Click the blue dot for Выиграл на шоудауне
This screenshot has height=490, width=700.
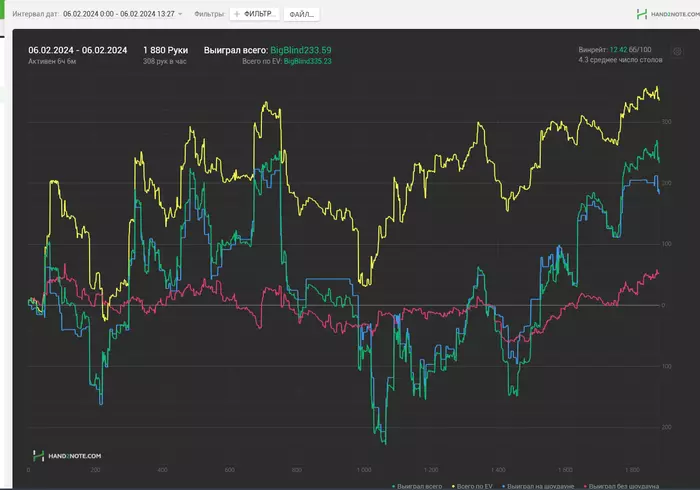504,486
